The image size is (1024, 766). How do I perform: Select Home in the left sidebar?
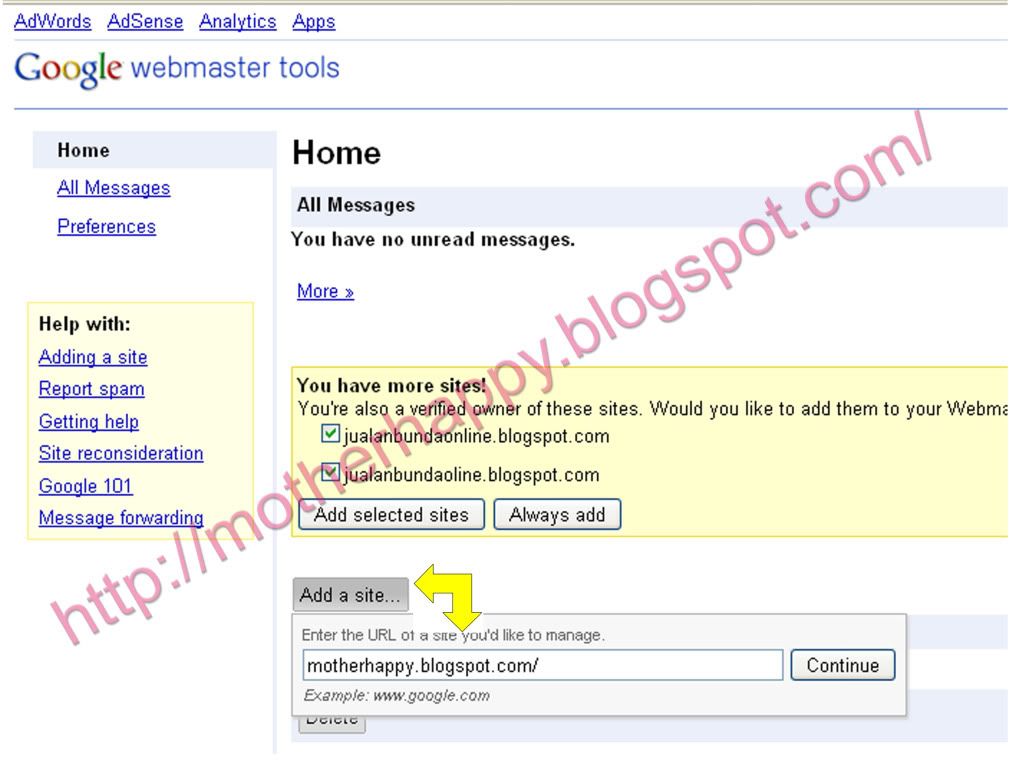pos(84,151)
